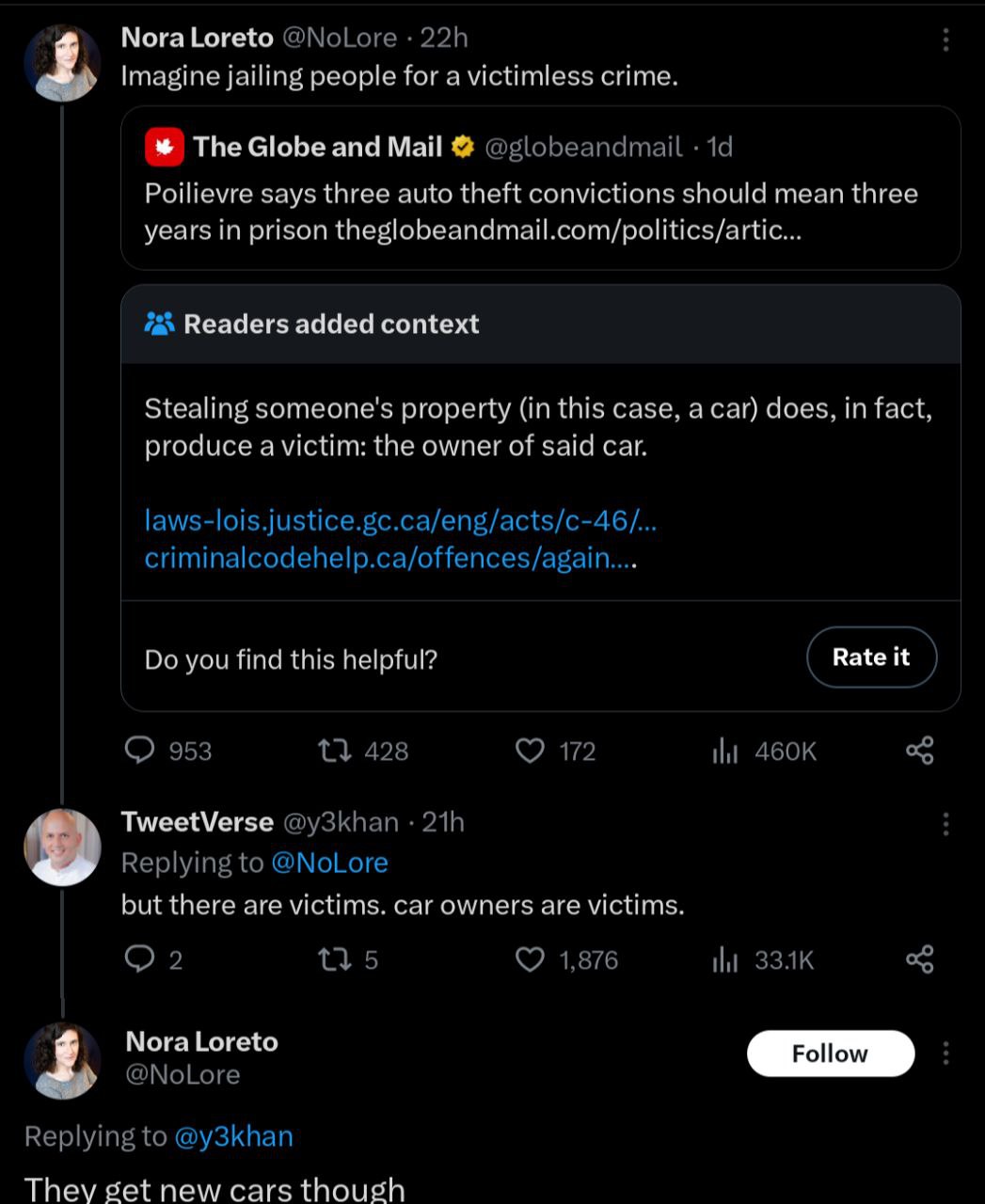Open the criminalcodehelp.ca link
The height and width of the screenshot is (1204, 985).
point(389,559)
